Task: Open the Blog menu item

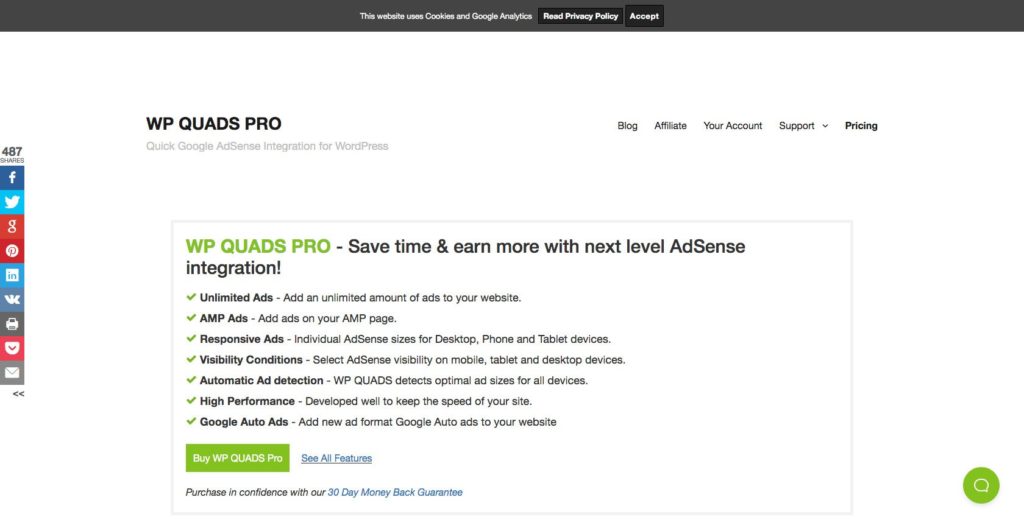Action: [x=627, y=125]
